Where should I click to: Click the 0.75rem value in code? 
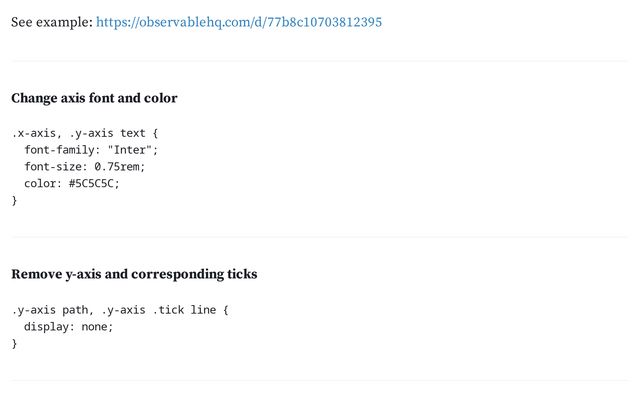click(117, 167)
